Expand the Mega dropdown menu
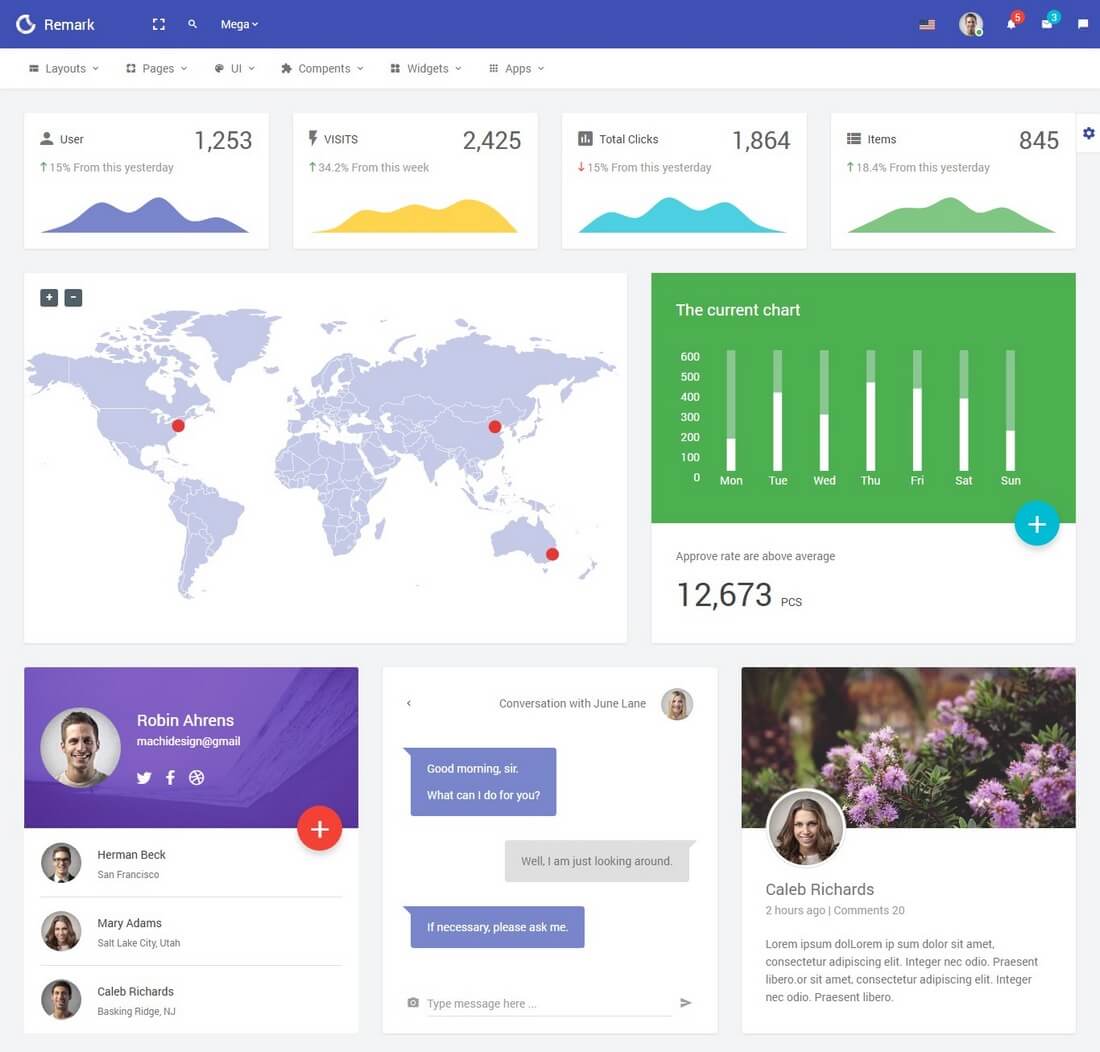 (x=239, y=25)
